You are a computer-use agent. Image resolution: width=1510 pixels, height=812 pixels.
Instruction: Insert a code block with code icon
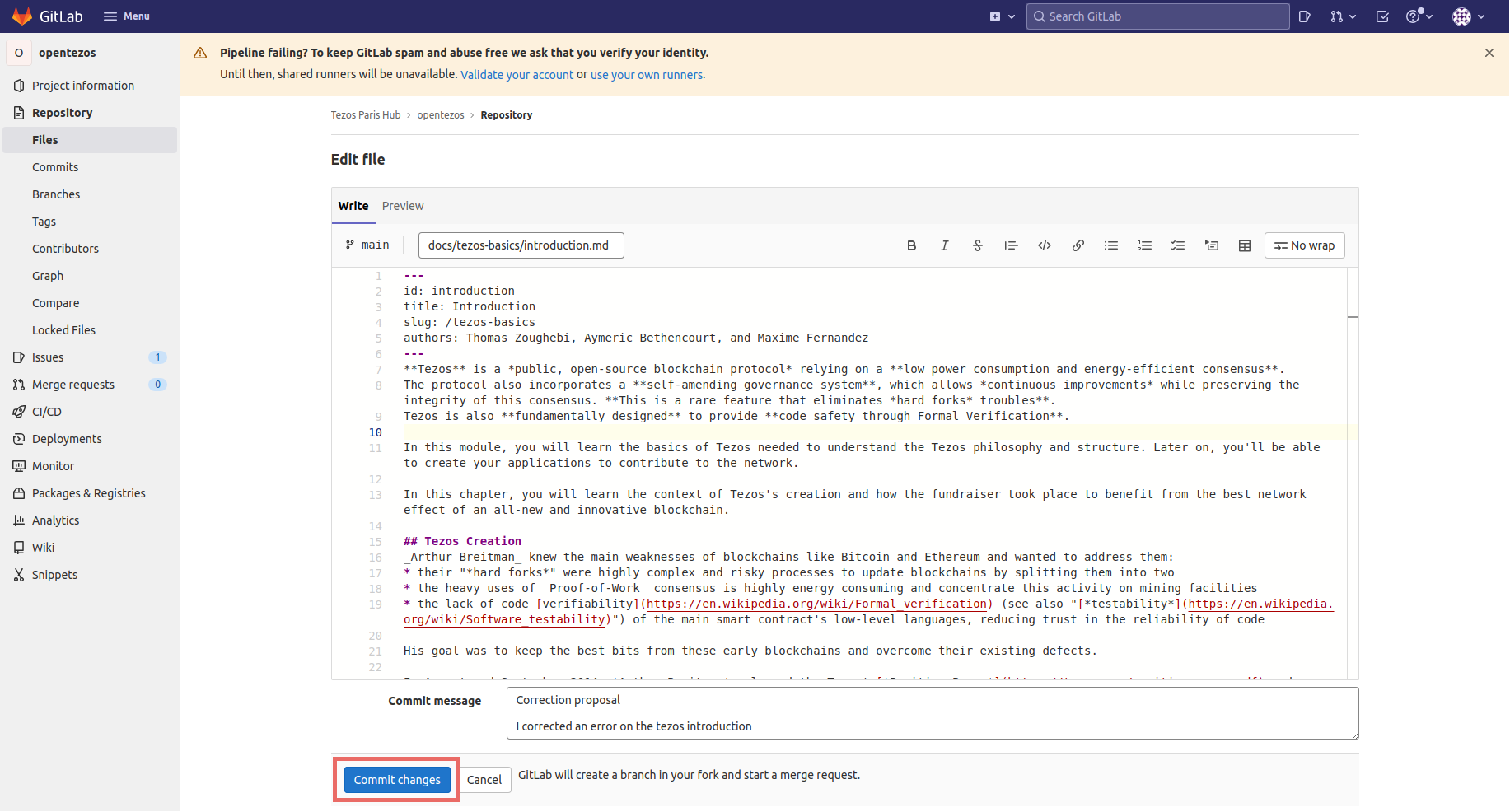pos(1044,245)
